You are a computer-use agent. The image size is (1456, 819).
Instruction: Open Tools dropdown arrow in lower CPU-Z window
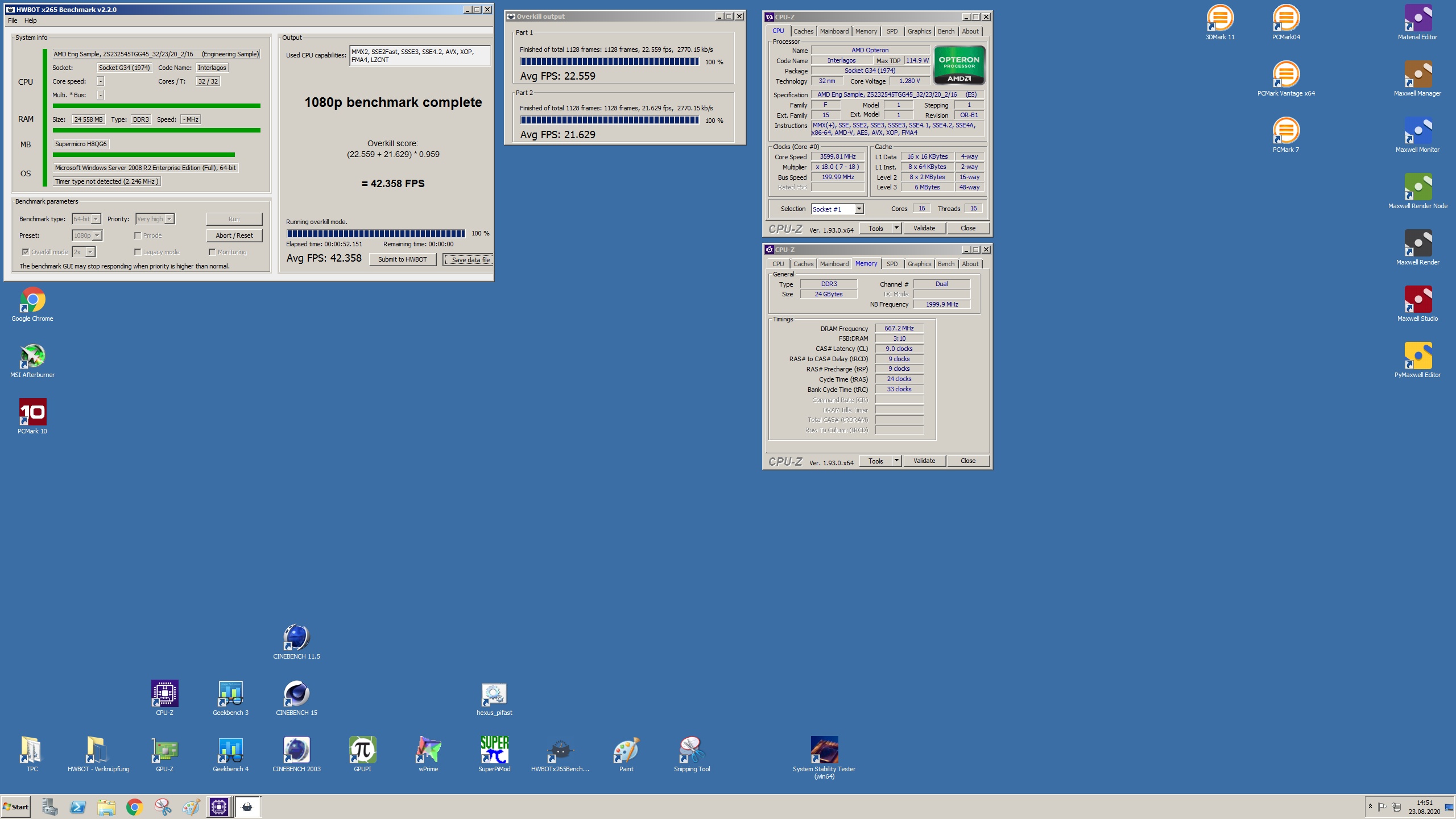tap(896, 461)
